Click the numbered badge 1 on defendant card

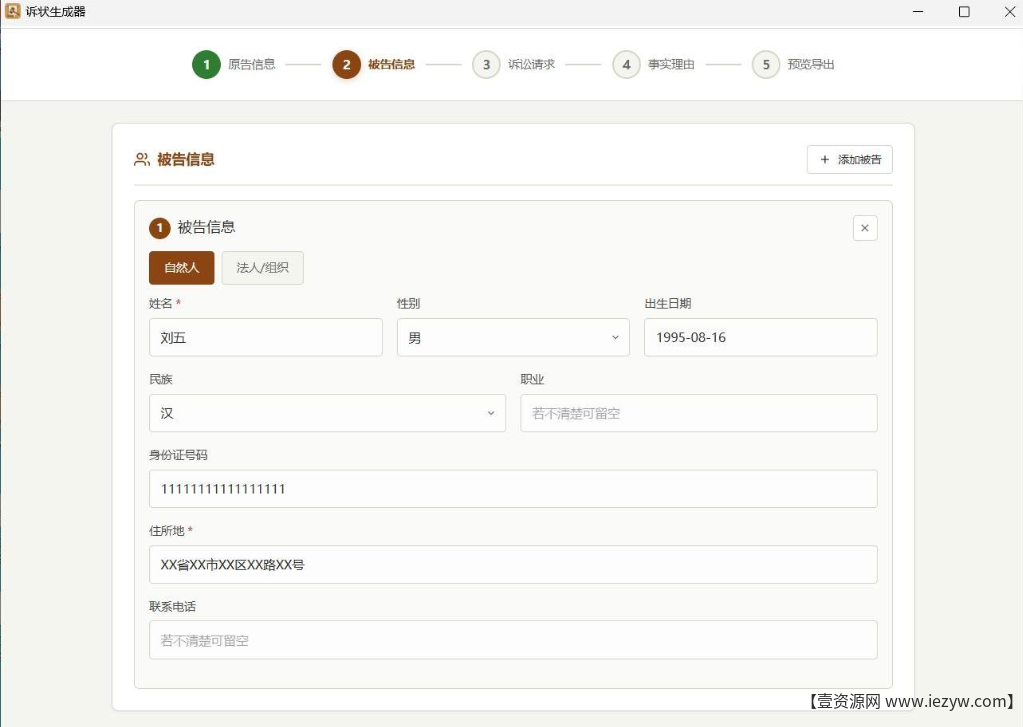159,228
